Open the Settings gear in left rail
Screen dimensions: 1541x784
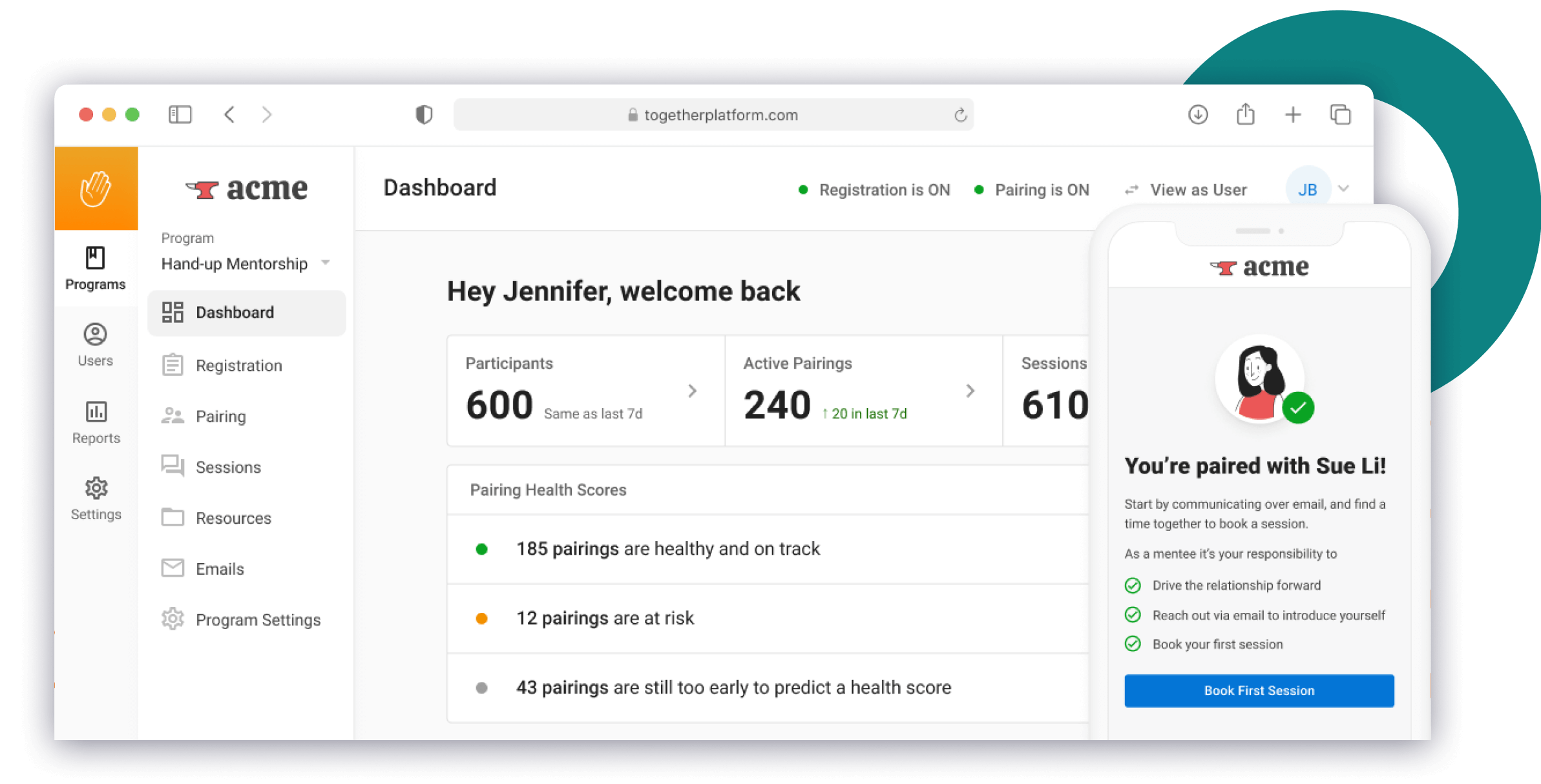(x=96, y=499)
